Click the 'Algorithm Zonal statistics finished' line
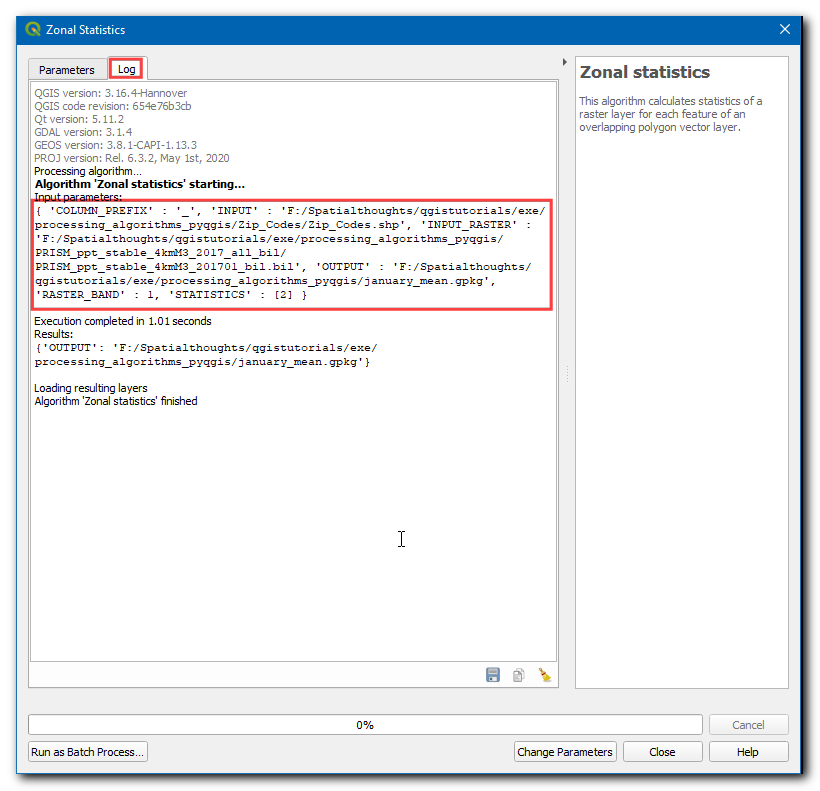The width and height of the screenshot is (820, 791). coord(116,401)
